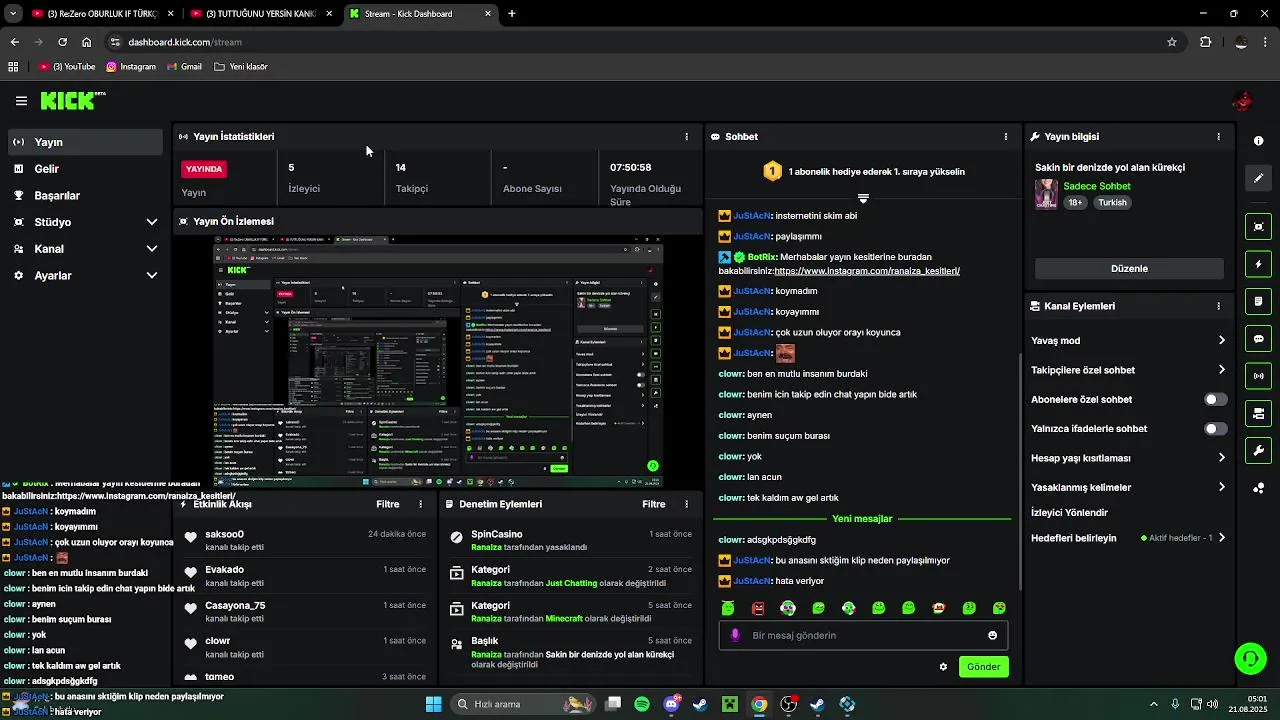Open YouTube bookmark in bookmarks bar

click(67, 67)
